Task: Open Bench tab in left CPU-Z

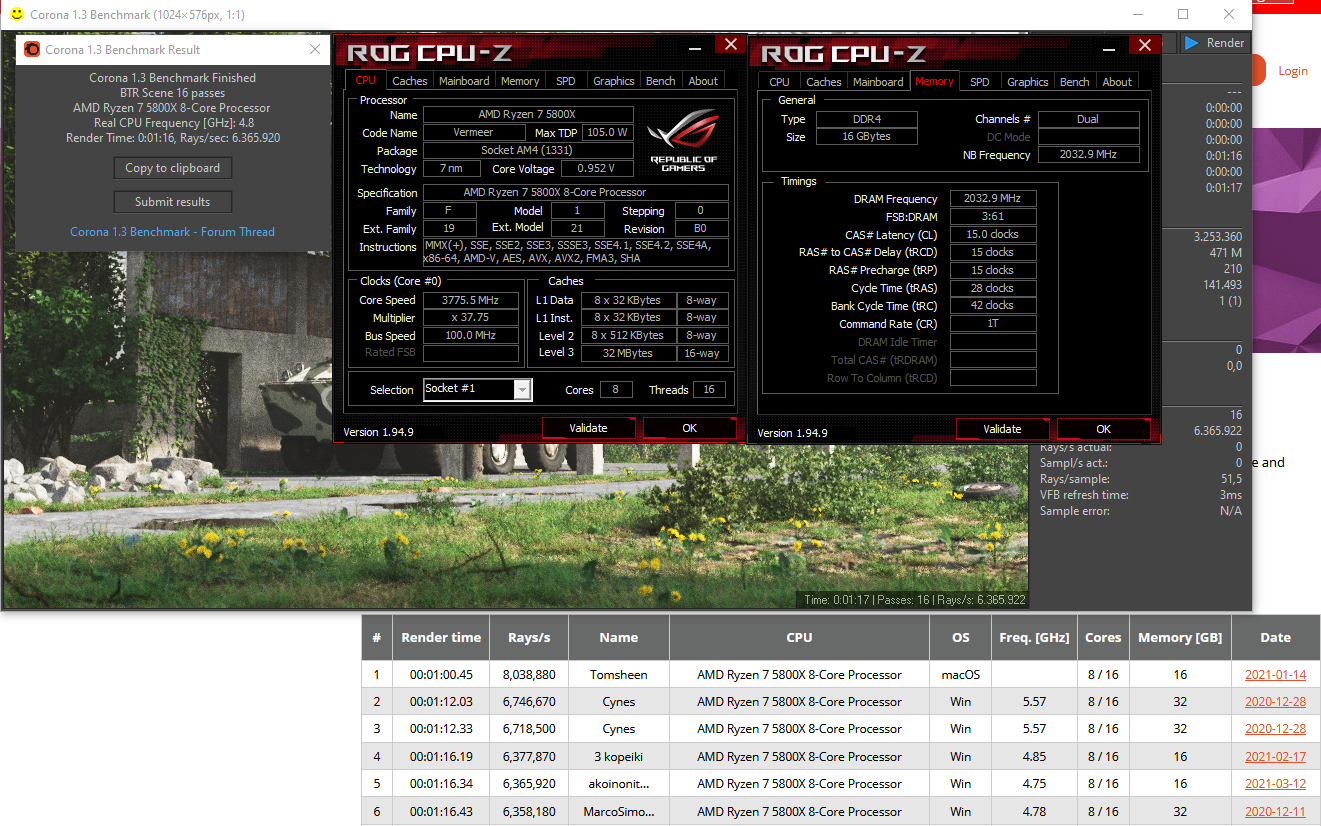Action: click(x=660, y=81)
